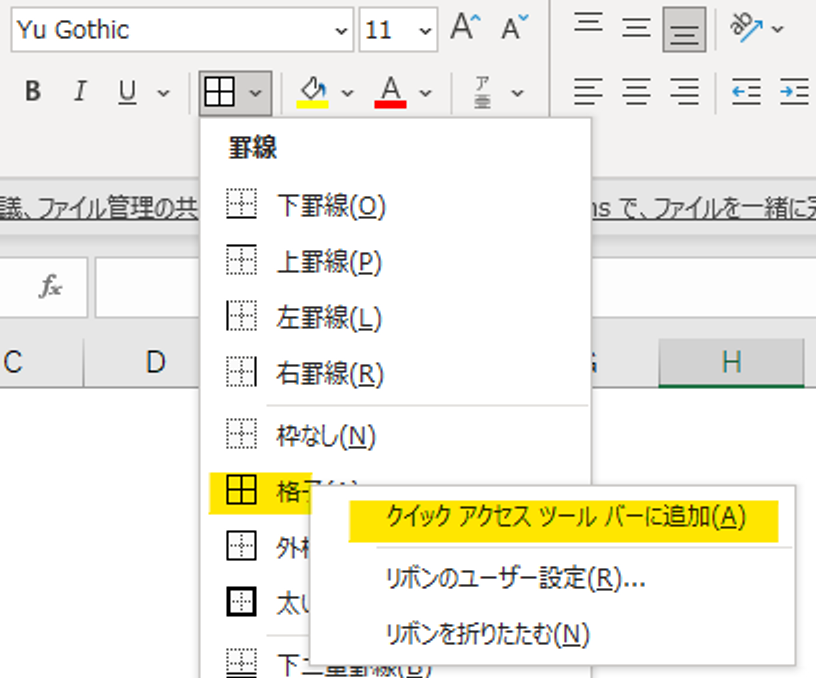This screenshot has height=678, width=816.
Task: Expand the phonetic guide options arrow
Action: point(517,93)
